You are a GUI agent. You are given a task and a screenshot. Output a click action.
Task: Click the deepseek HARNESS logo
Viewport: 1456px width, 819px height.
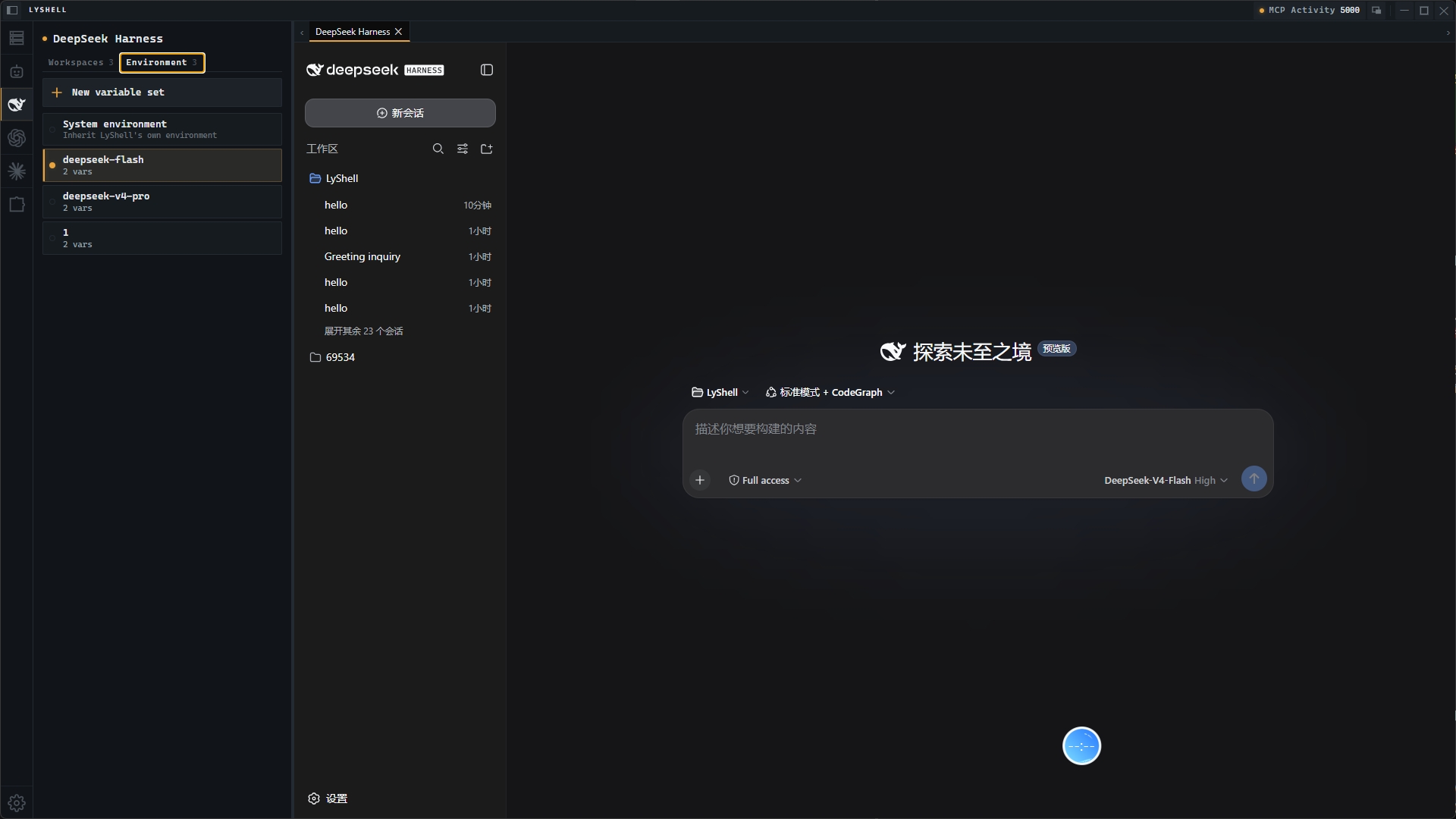click(375, 70)
